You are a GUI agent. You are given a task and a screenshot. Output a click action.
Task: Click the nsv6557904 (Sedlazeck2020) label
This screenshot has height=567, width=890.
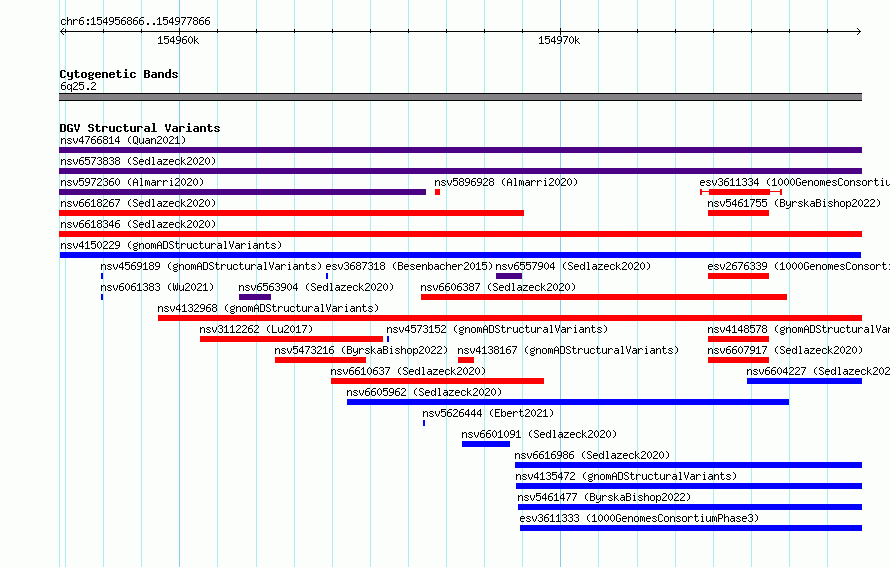point(573,266)
